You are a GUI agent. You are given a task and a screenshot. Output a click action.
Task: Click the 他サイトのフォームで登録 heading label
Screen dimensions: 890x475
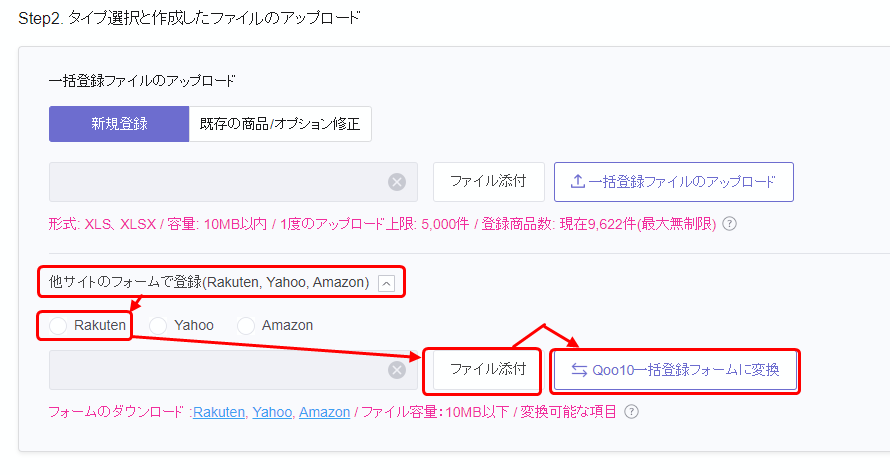point(209,283)
